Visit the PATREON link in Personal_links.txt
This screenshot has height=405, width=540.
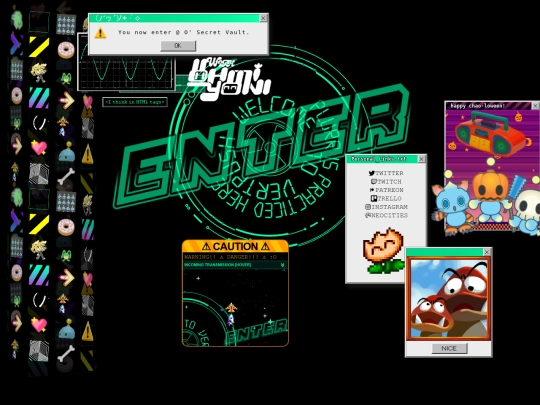click(x=386, y=190)
